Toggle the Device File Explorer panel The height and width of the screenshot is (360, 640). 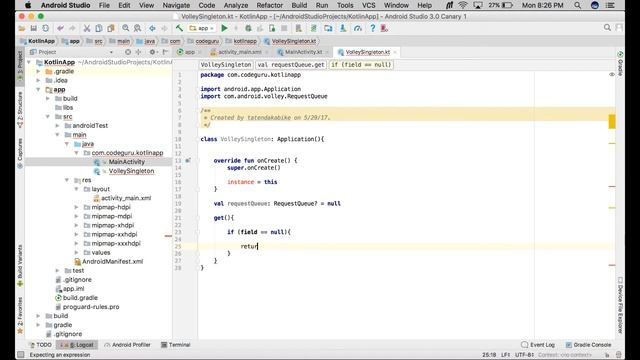(x=620, y=305)
